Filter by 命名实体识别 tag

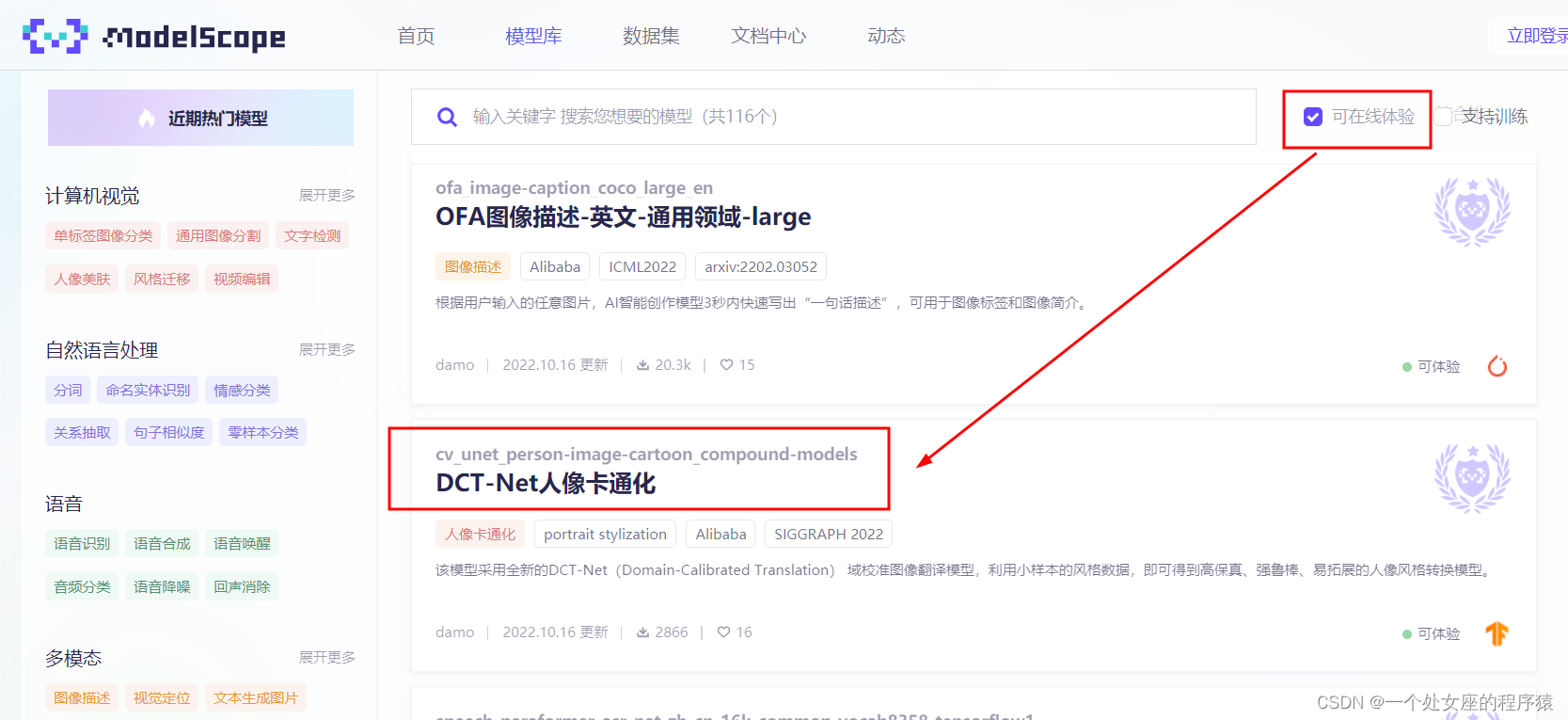click(148, 390)
